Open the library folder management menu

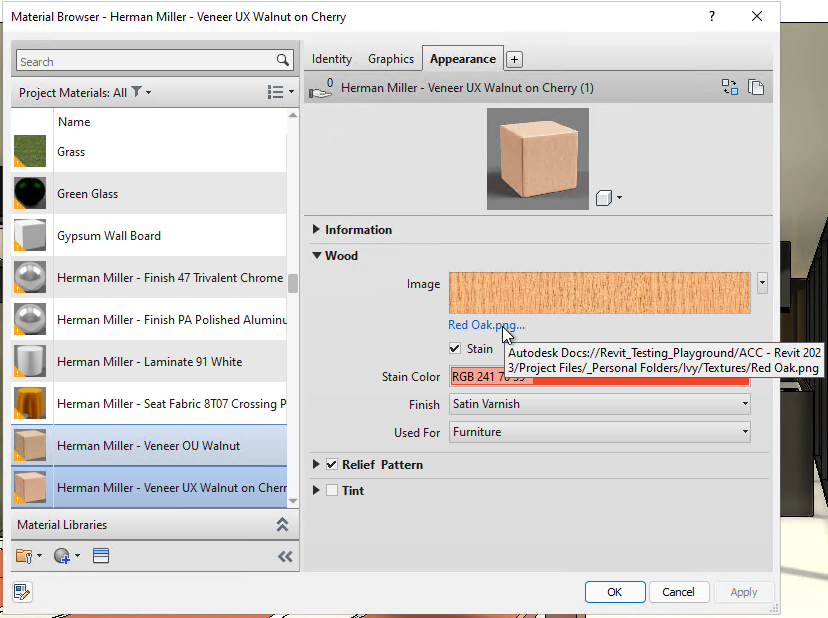point(29,556)
